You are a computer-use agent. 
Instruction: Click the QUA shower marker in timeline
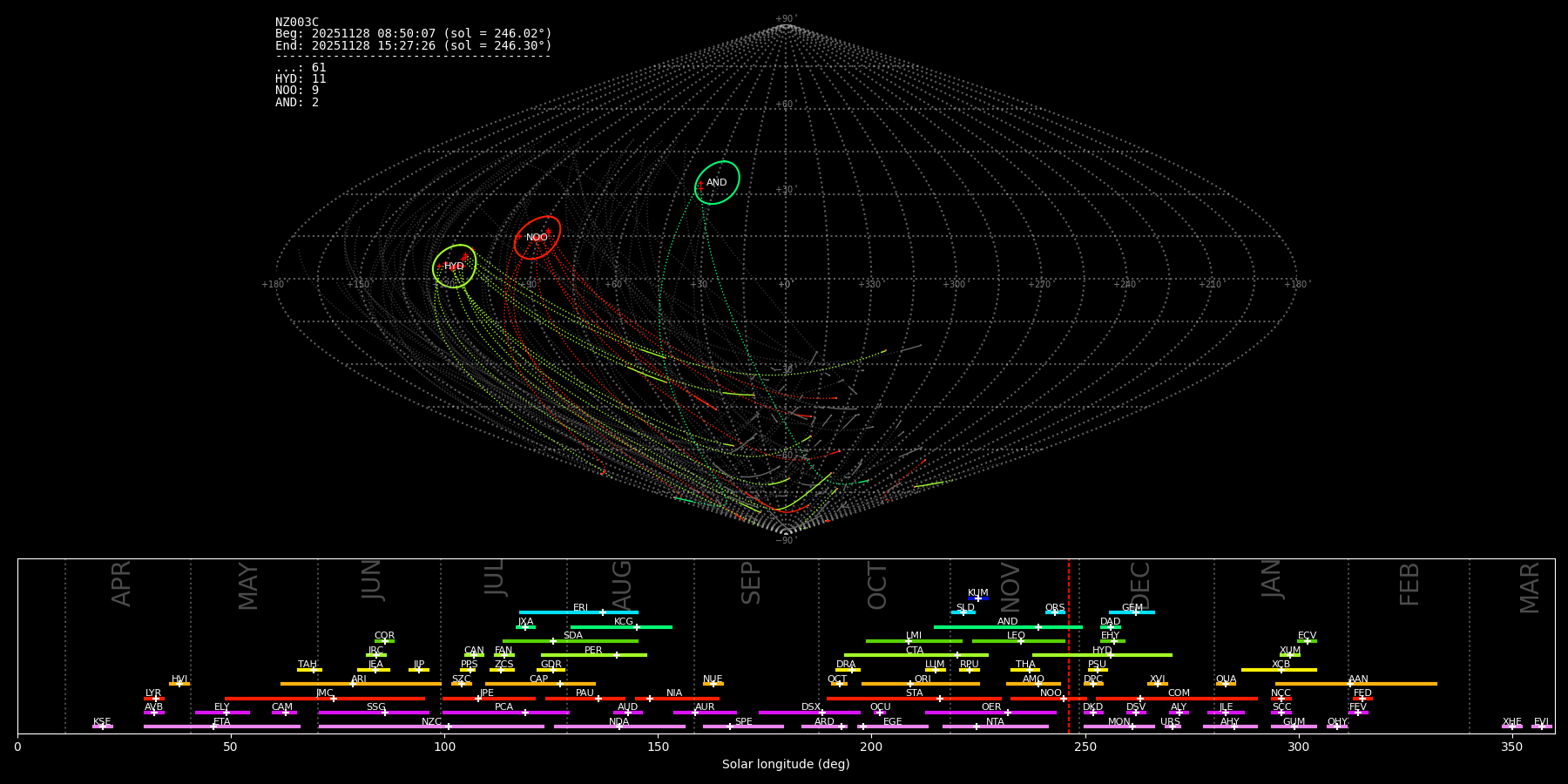[1226, 684]
